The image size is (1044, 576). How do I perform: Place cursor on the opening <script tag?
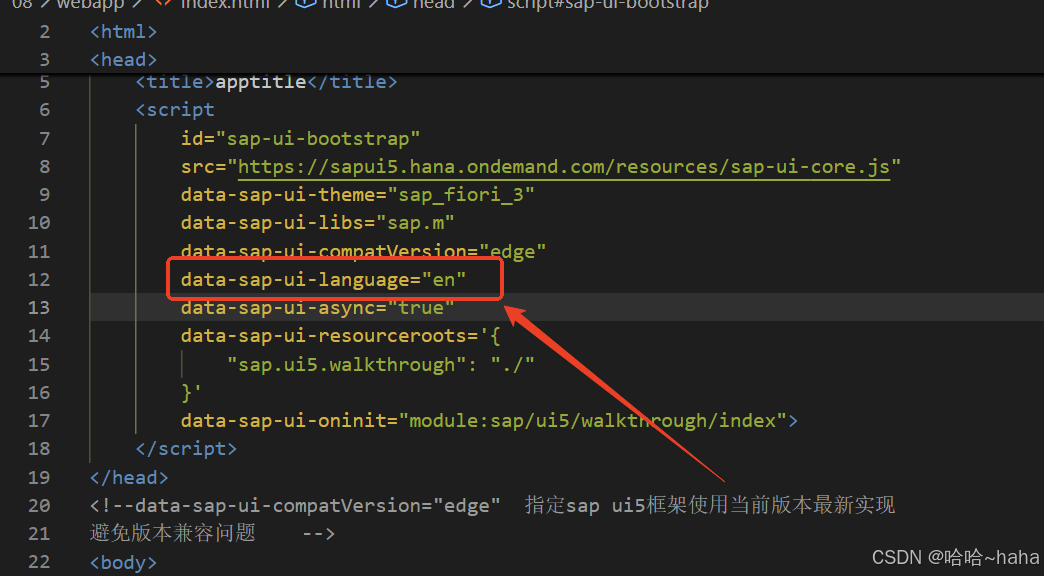pyautogui.click(x=174, y=109)
